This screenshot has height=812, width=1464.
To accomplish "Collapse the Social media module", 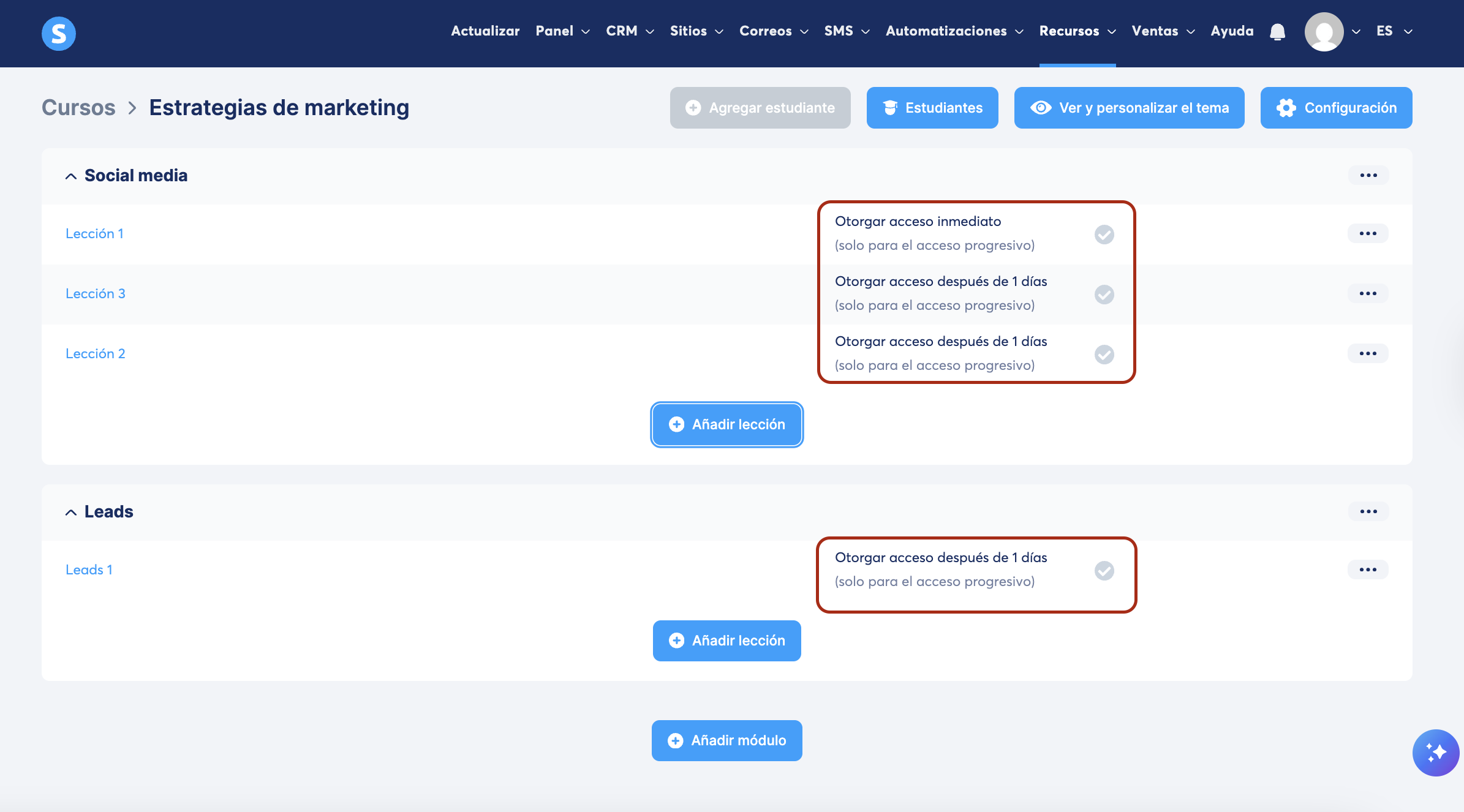I will tap(71, 176).
